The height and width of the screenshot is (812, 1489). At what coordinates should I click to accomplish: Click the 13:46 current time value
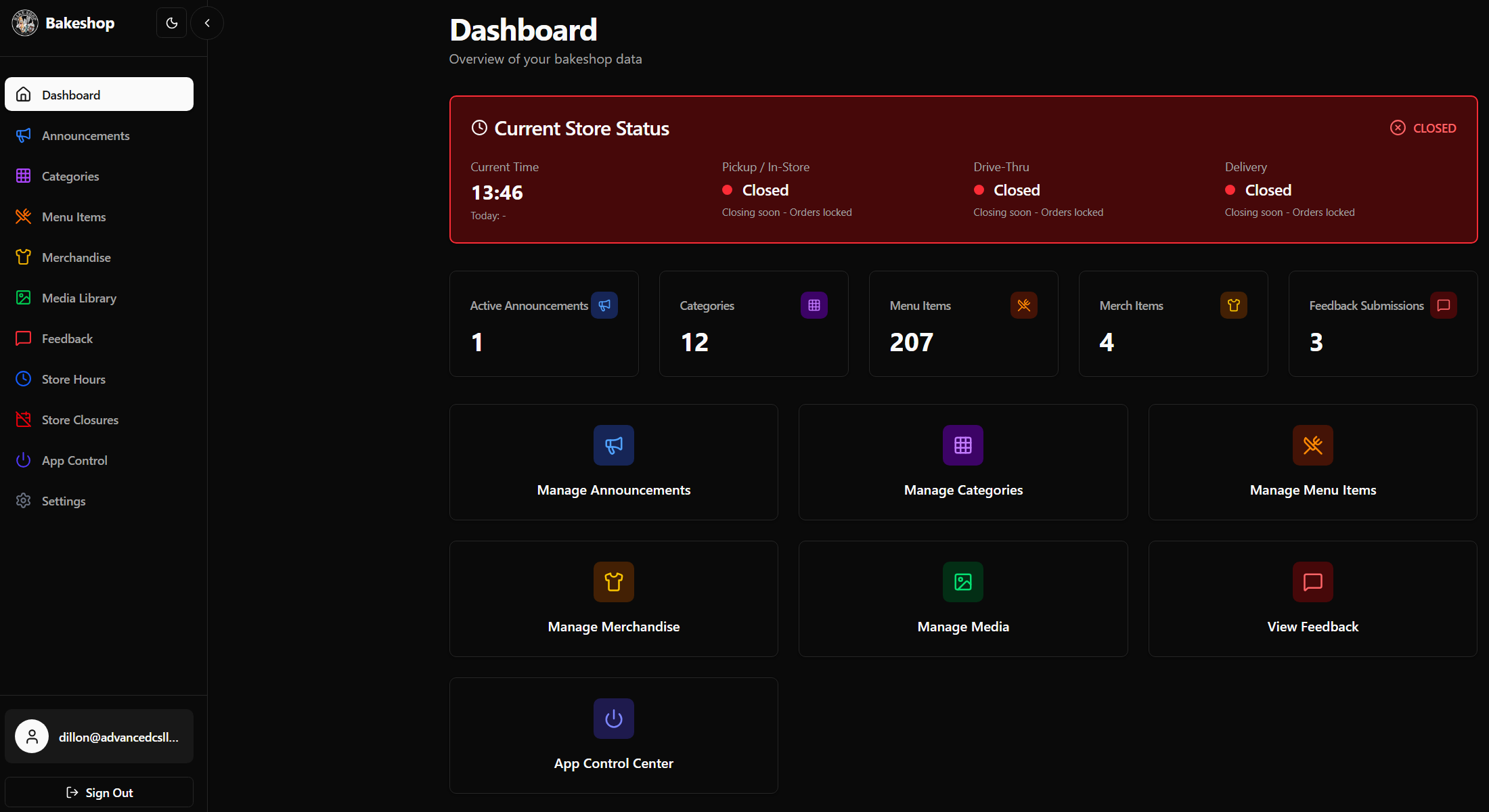pyautogui.click(x=497, y=193)
